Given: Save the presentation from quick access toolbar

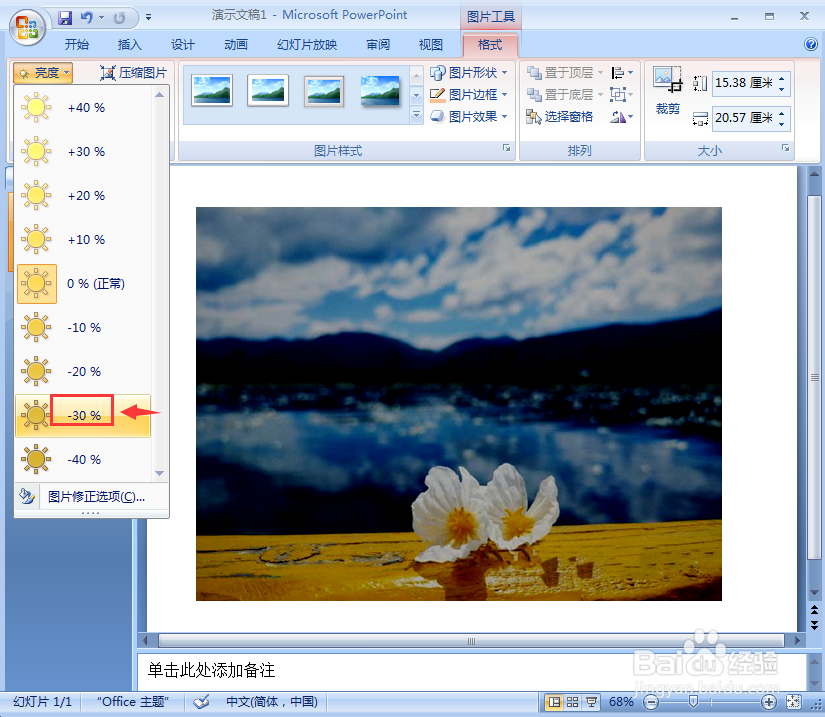Looking at the screenshot, I should [65, 17].
